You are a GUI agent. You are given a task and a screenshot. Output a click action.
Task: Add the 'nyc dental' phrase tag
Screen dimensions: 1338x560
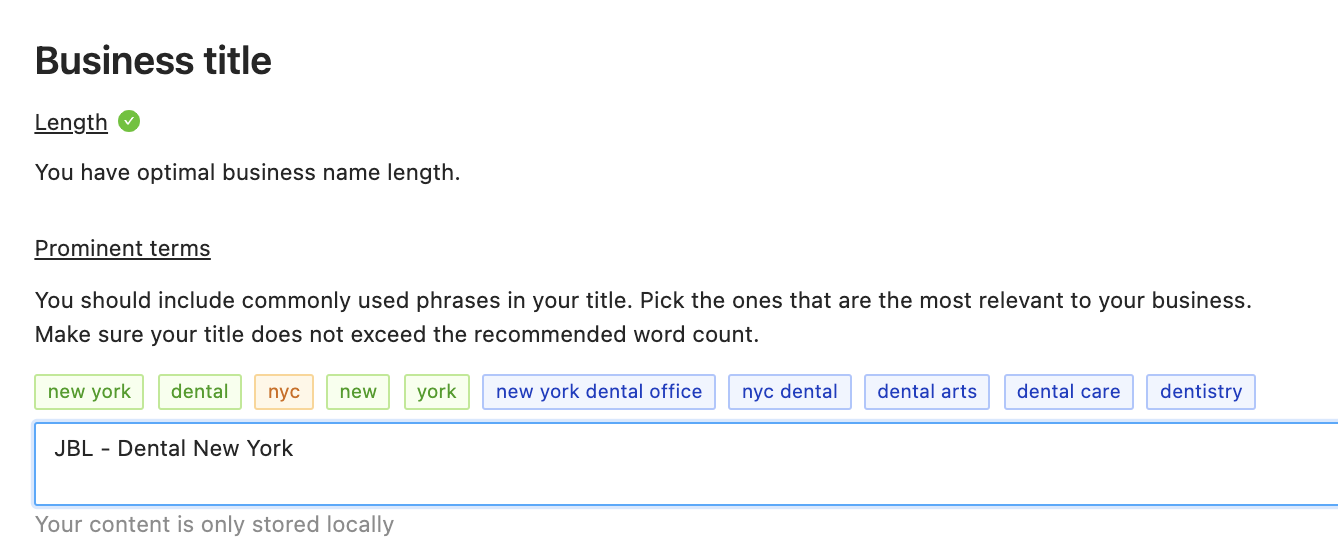pos(790,392)
